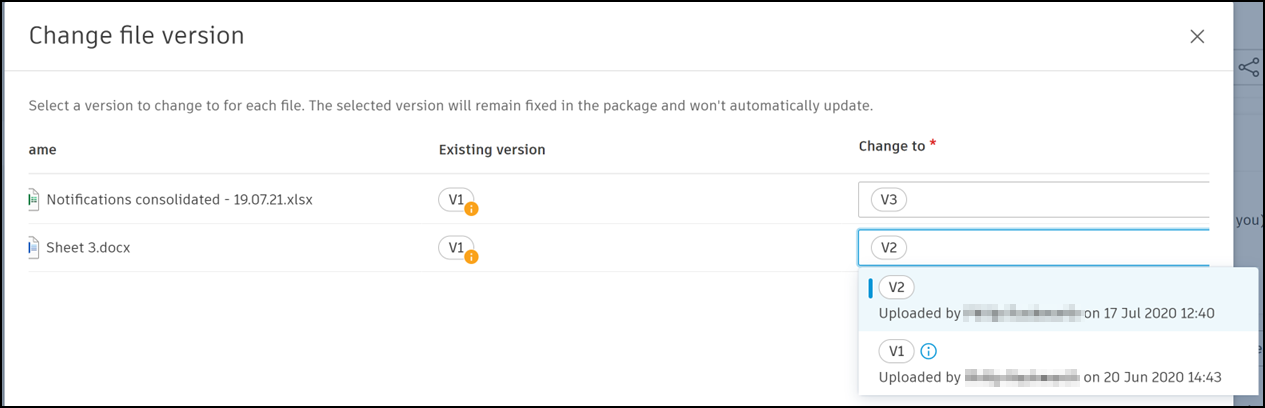Click orange info icon on Notifications file's V1
The height and width of the screenshot is (408, 1265).
pos(471,209)
